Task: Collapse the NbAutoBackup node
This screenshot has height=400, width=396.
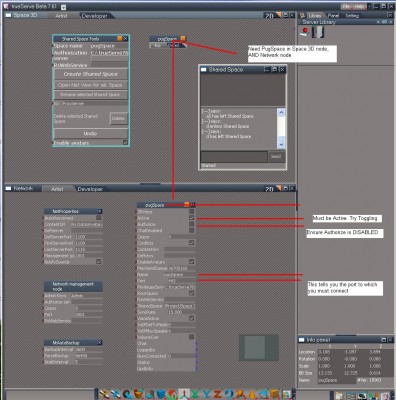Action: click(x=100, y=342)
